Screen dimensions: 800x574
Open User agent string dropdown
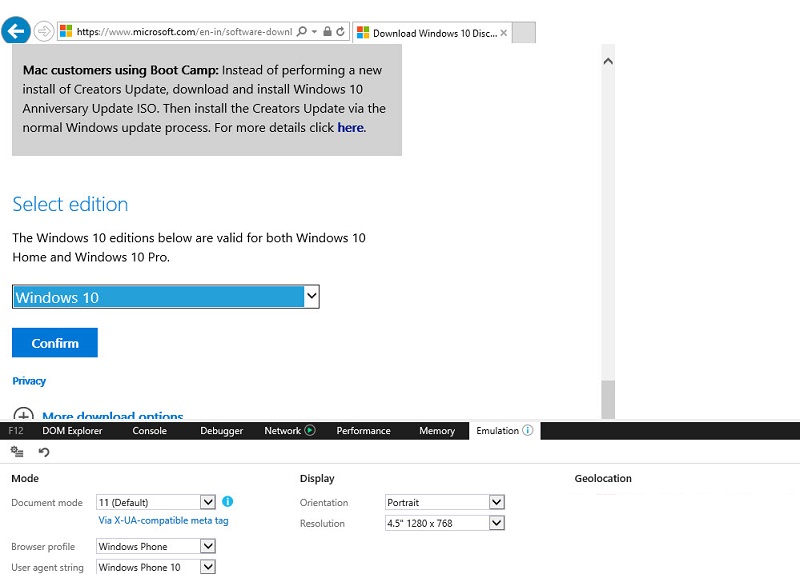[x=156, y=567]
